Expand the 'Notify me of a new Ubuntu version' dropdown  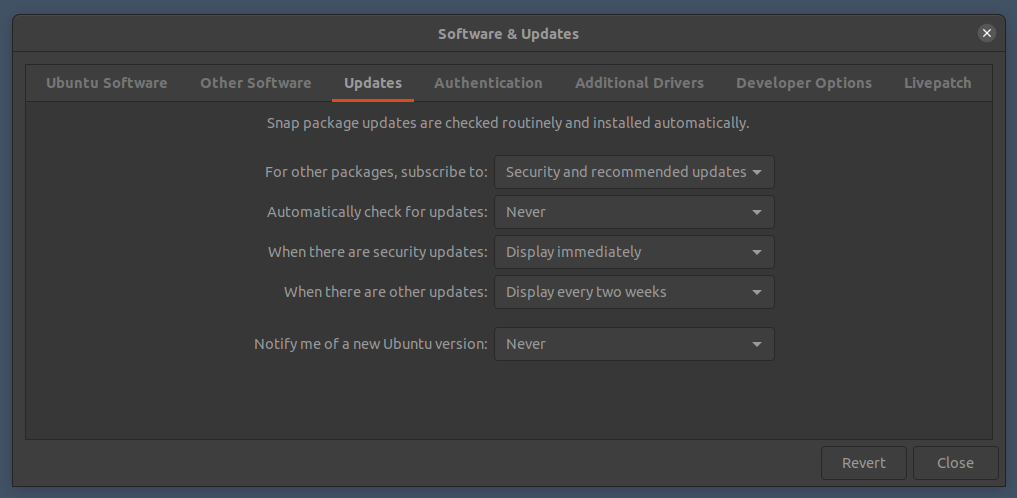(x=633, y=344)
